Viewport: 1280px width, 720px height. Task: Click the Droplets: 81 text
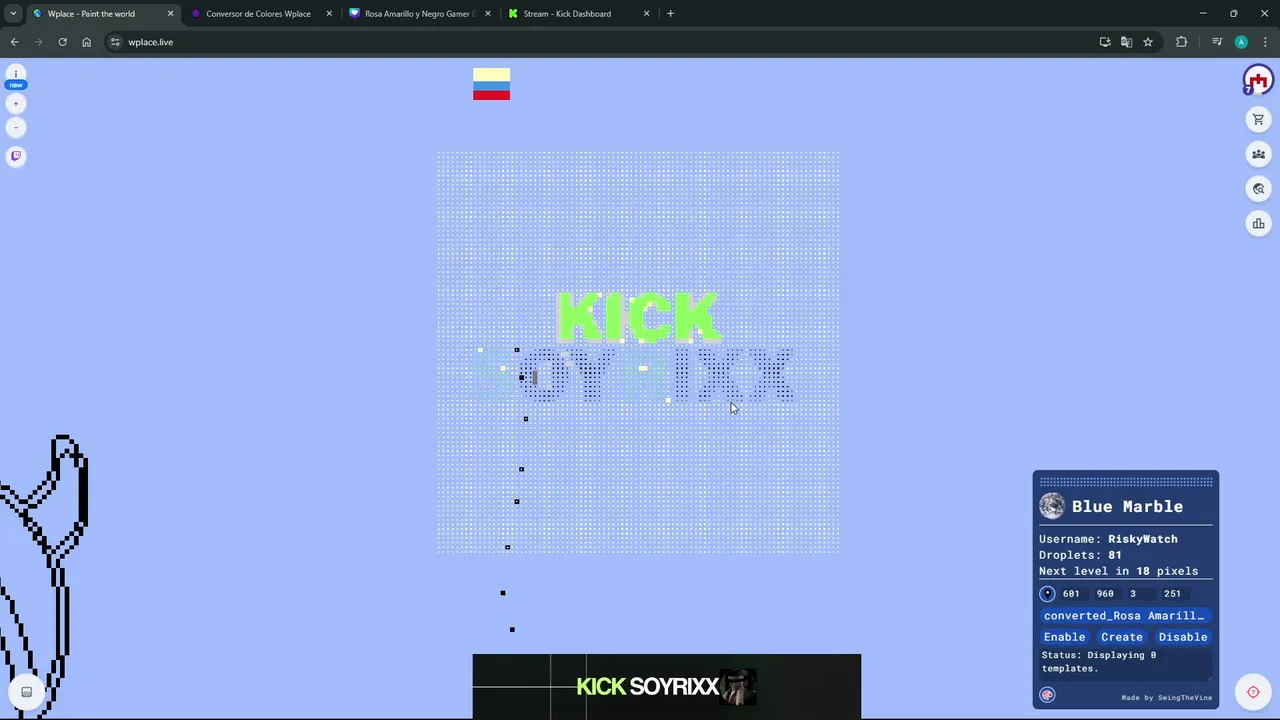coord(1080,555)
